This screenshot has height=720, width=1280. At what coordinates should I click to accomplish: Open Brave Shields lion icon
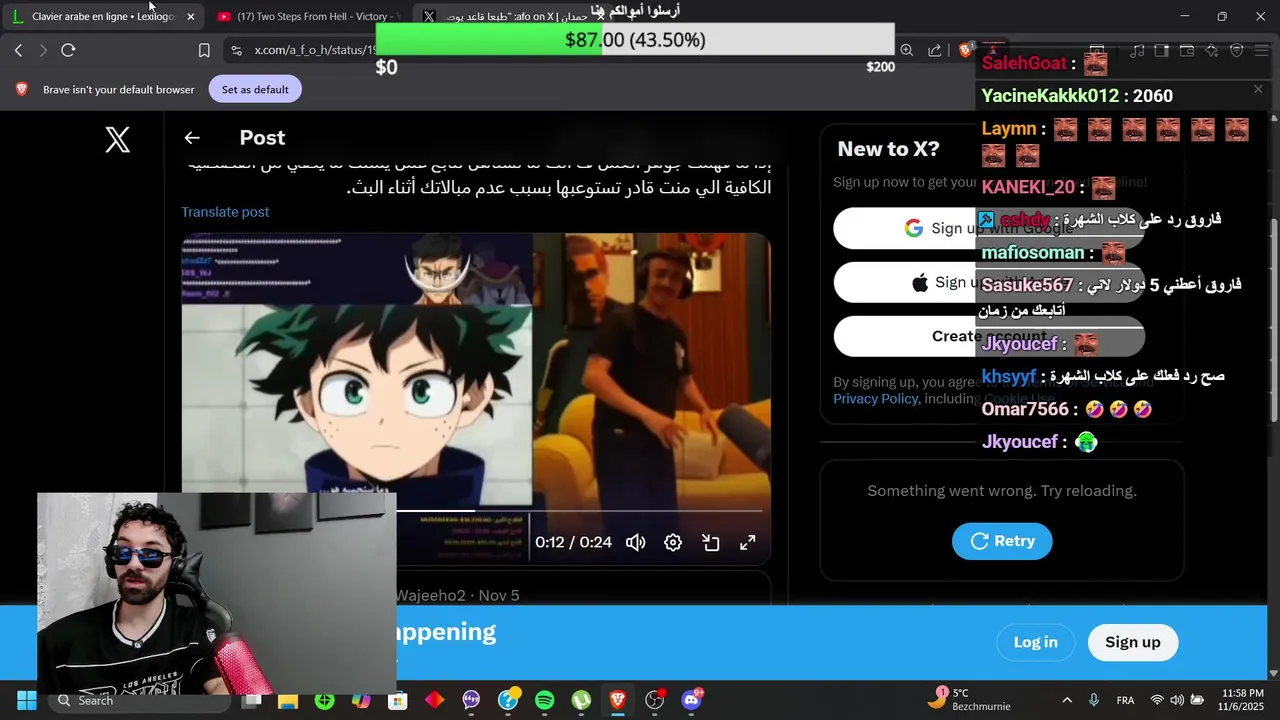click(x=965, y=50)
